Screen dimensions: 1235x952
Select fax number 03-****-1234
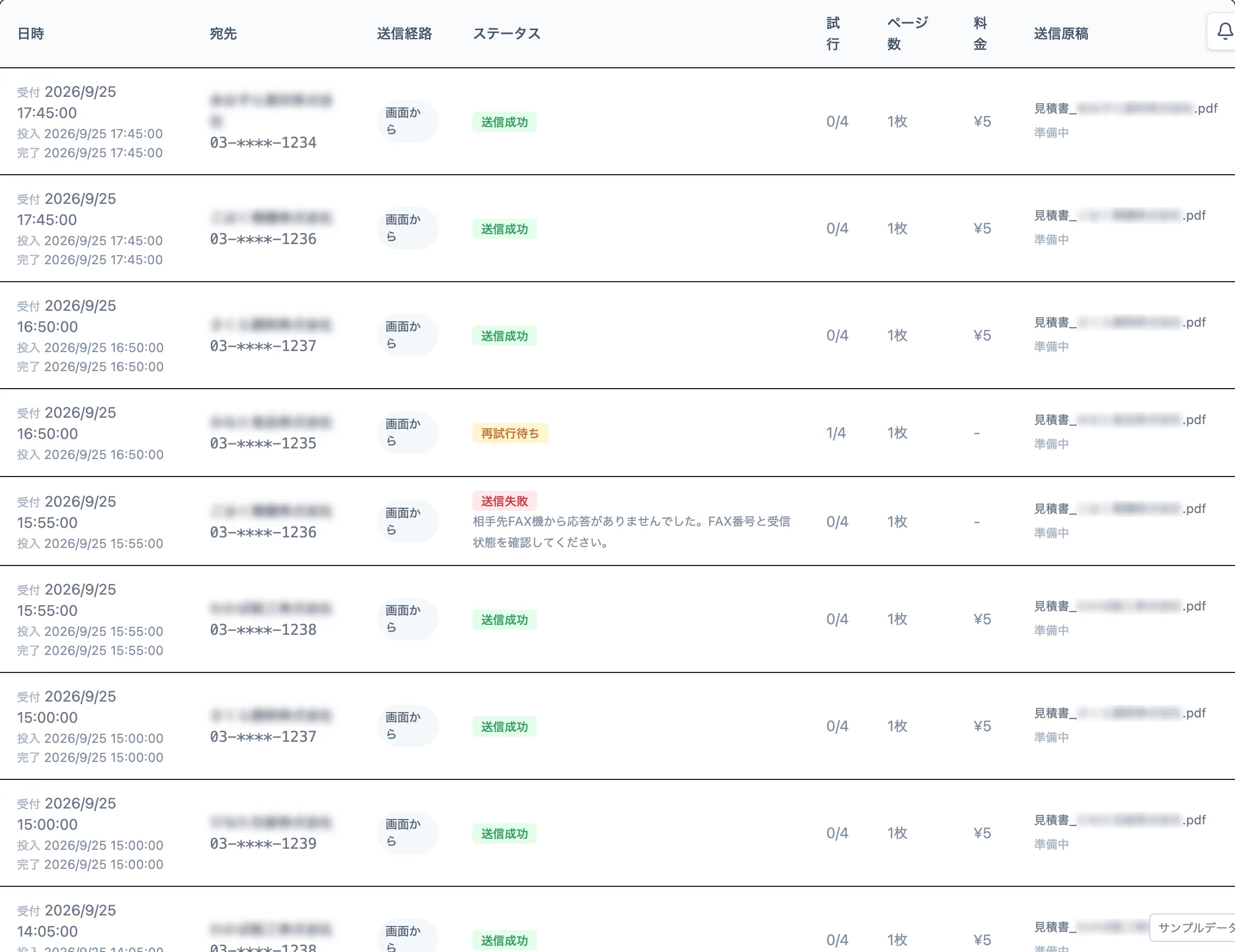263,142
